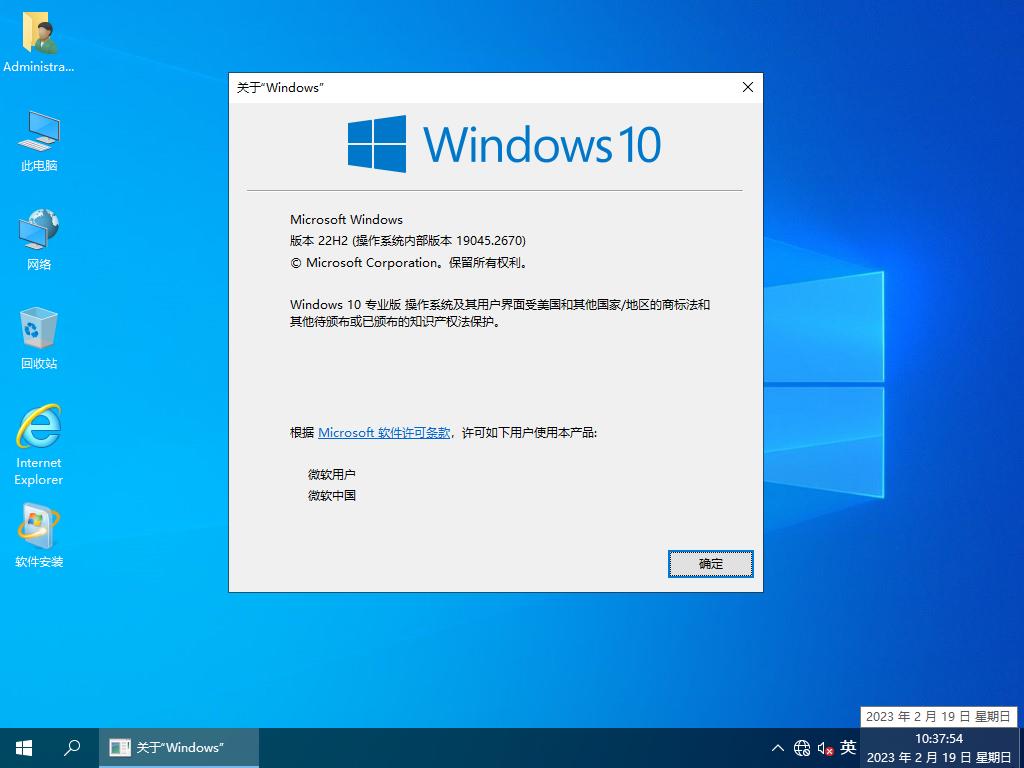Click the 关于"Windows" taskbar button
The width and height of the screenshot is (1024, 768).
pyautogui.click(x=179, y=747)
